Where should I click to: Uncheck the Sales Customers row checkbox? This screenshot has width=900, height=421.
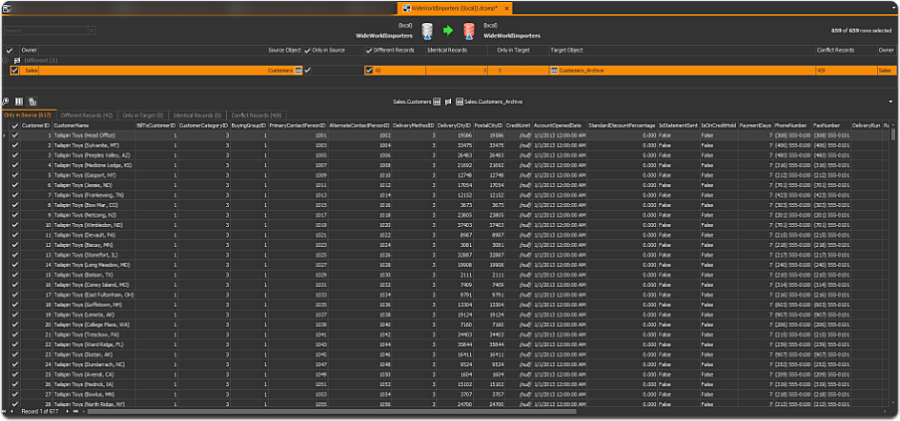[14, 70]
